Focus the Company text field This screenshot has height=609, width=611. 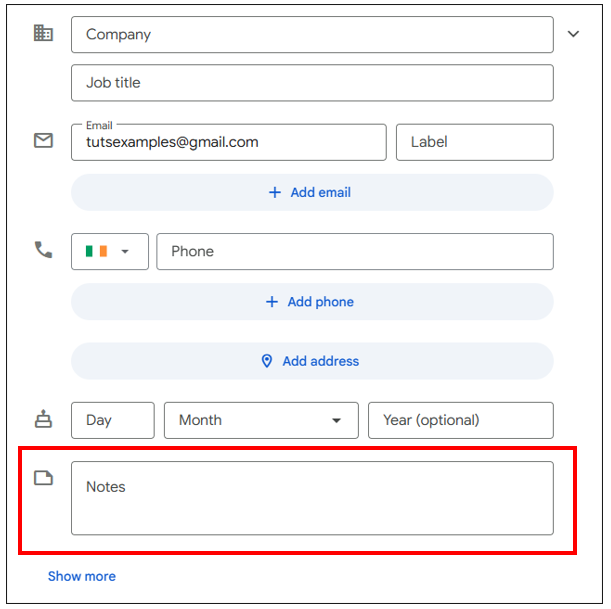coord(312,34)
